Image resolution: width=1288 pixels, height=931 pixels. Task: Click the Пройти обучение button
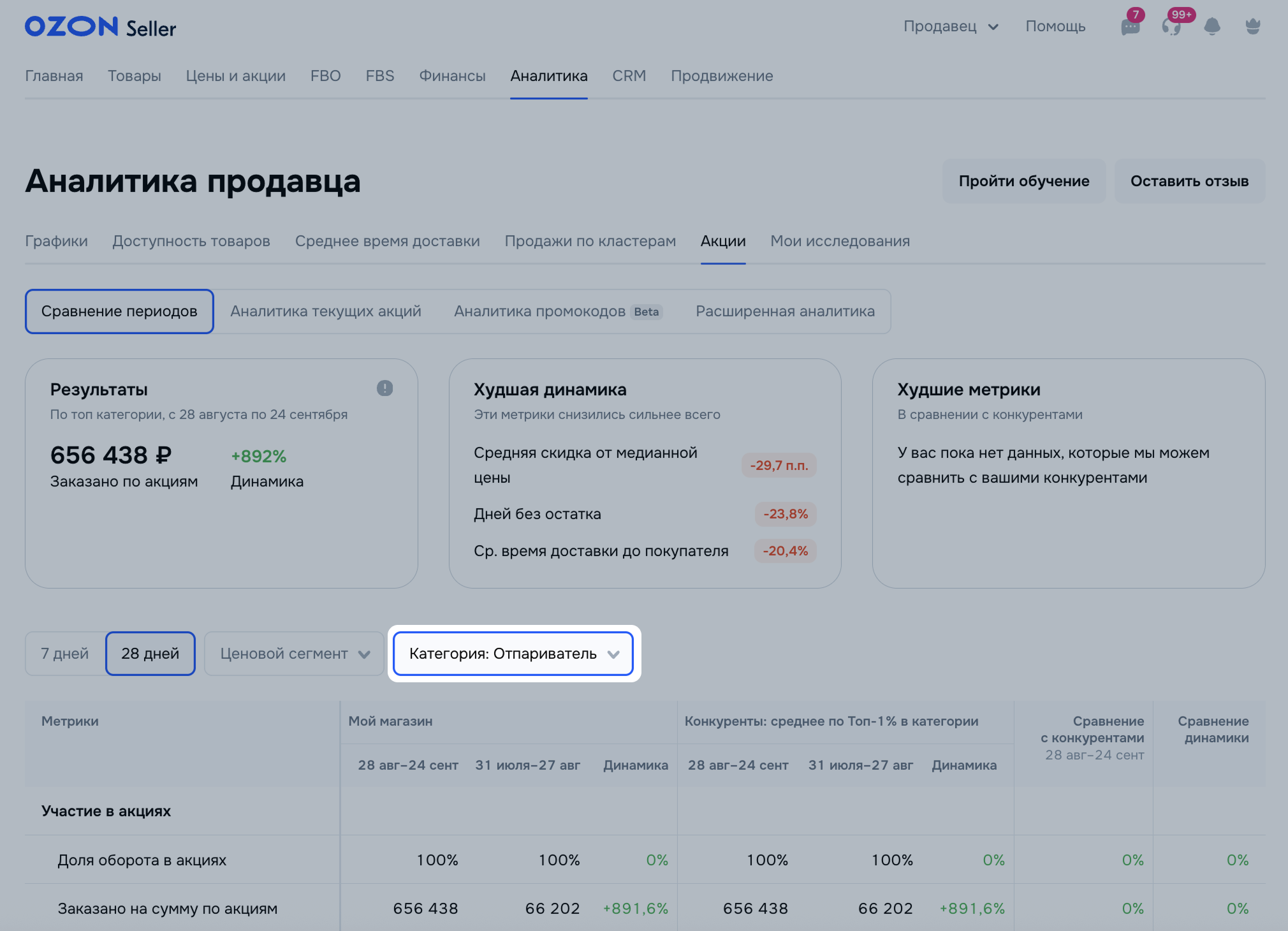(x=1023, y=181)
